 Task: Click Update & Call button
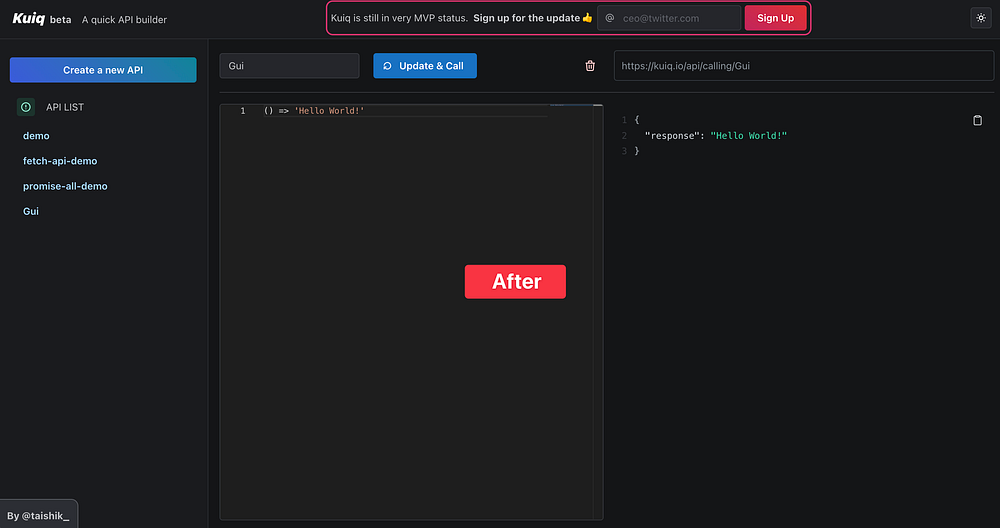click(x=425, y=66)
